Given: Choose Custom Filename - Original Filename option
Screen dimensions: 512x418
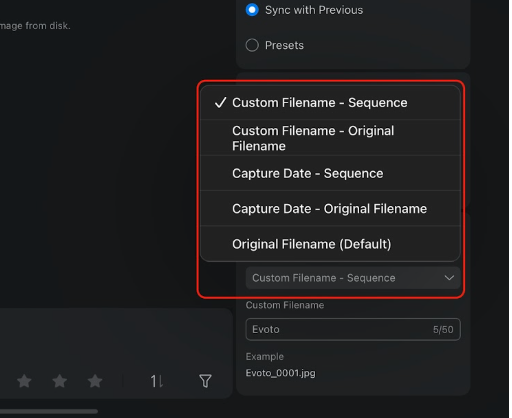Looking at the screenshot, I should [330, 138].
